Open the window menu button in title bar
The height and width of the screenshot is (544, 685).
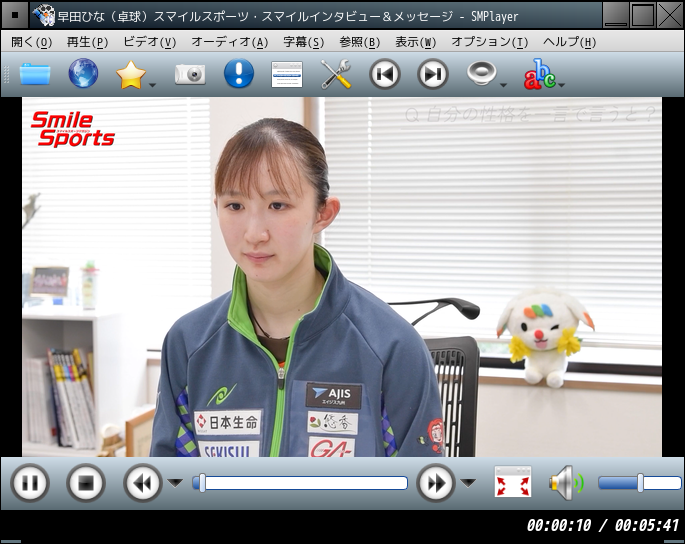pos(15,15)
